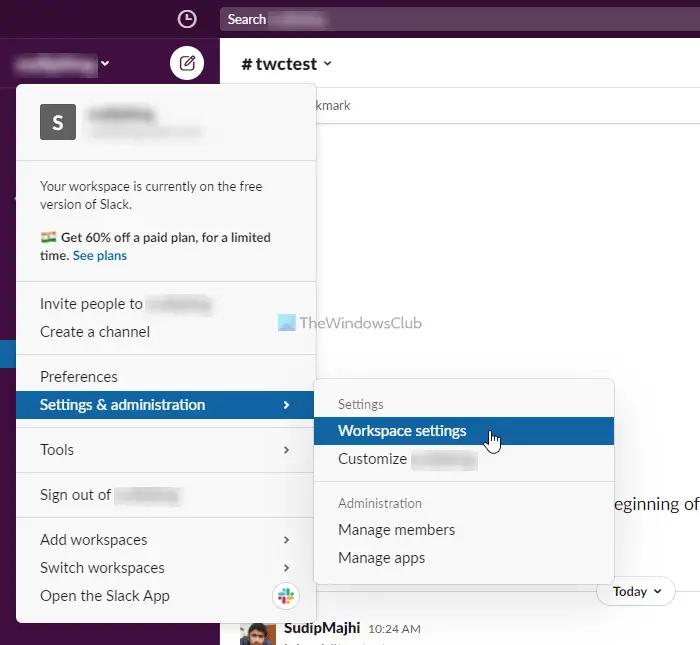
Task: Choose Create a channel
Action: coord(166,332)
